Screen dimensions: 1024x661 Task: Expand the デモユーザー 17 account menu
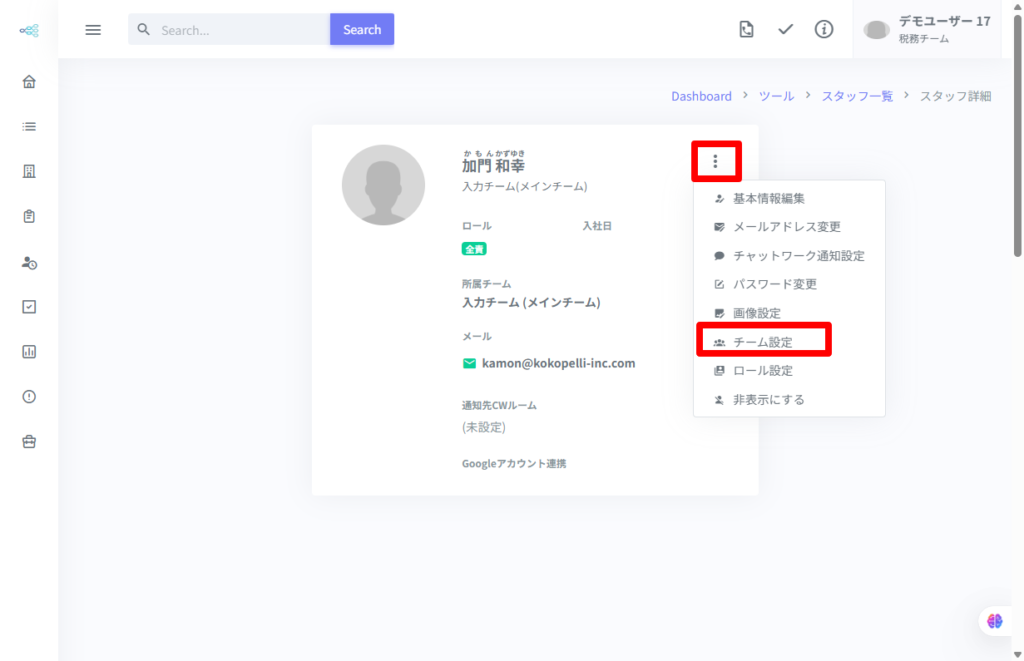point(927,29)
